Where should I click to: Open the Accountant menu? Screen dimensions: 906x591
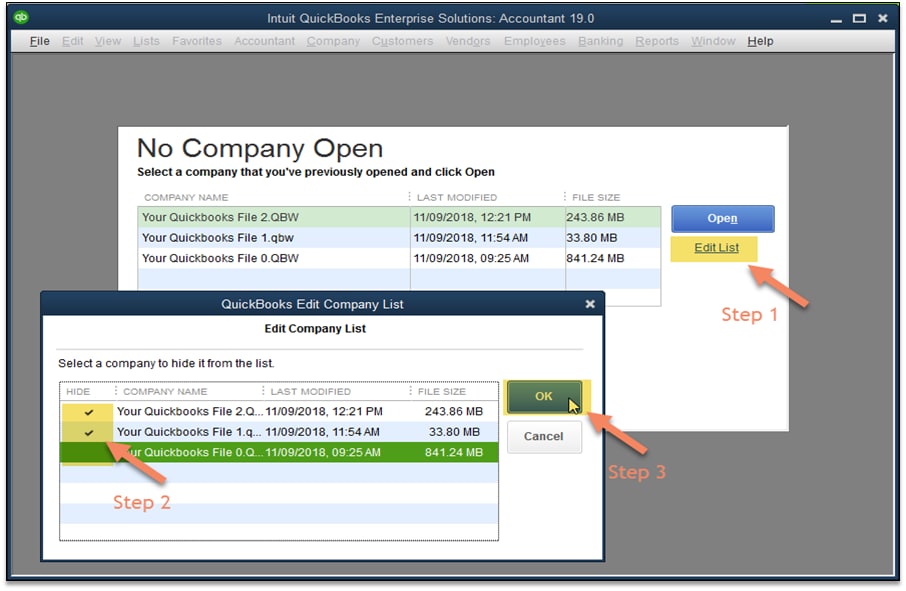click(x=264, y=41)
